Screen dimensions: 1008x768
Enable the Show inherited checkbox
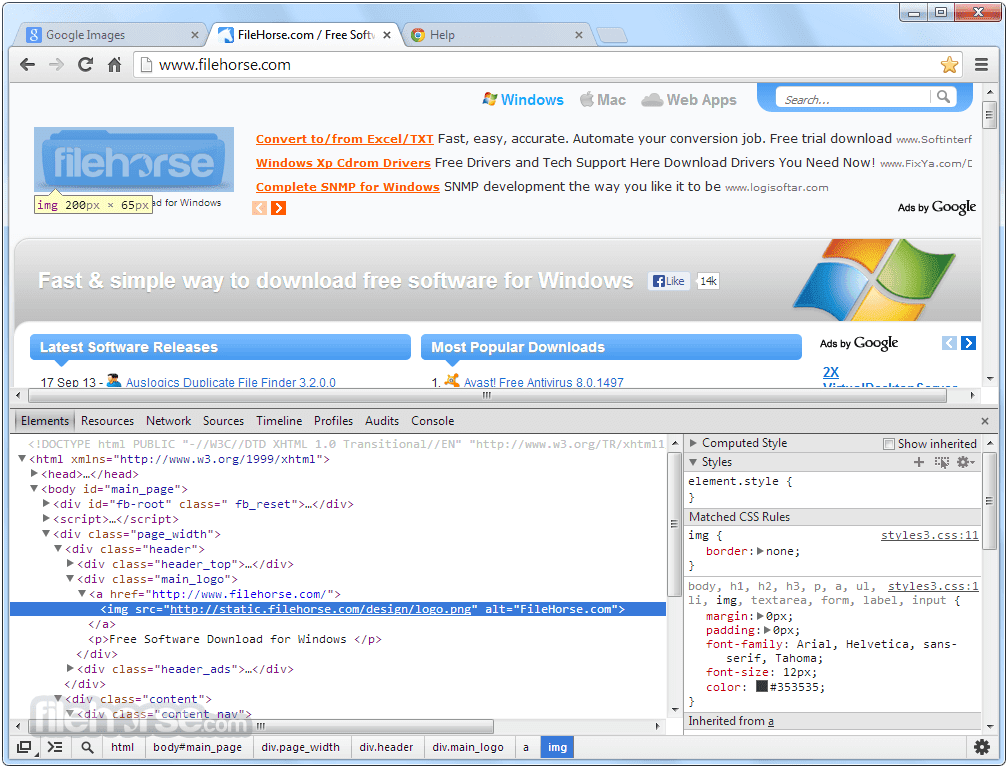click(888, 443)
